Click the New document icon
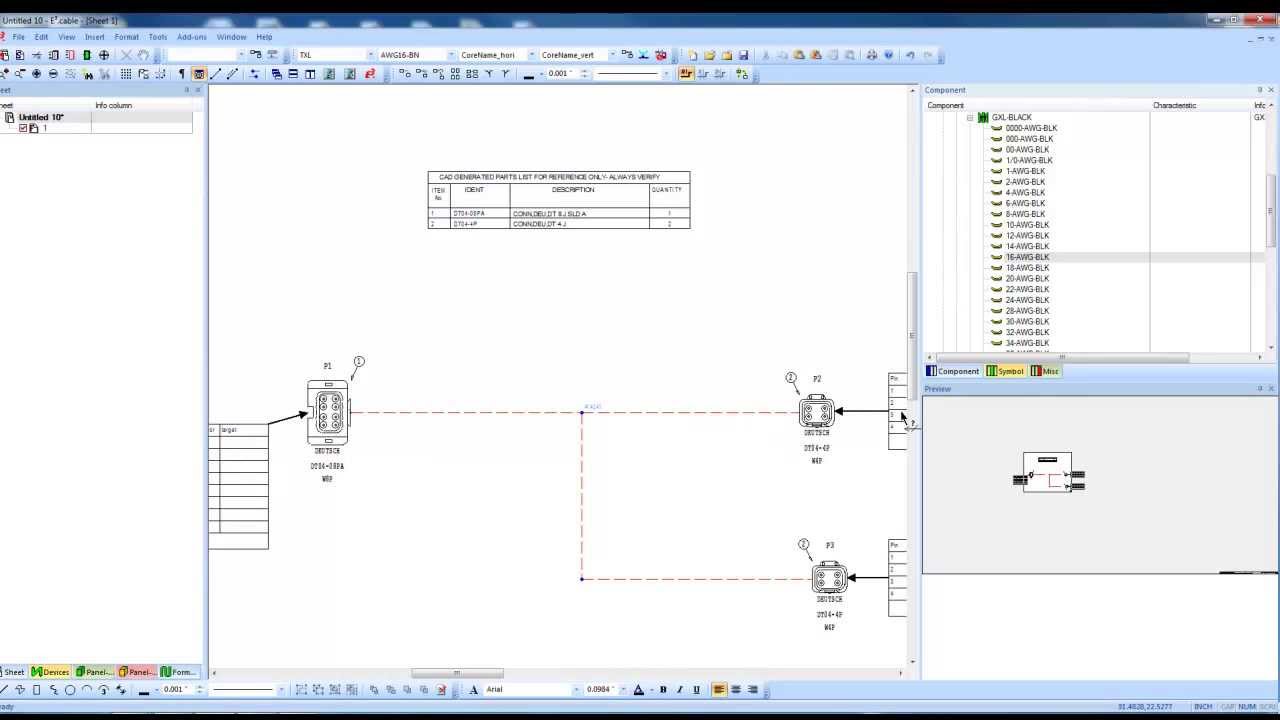Viewport: 1280px width, 720px height. pos(693,55)
